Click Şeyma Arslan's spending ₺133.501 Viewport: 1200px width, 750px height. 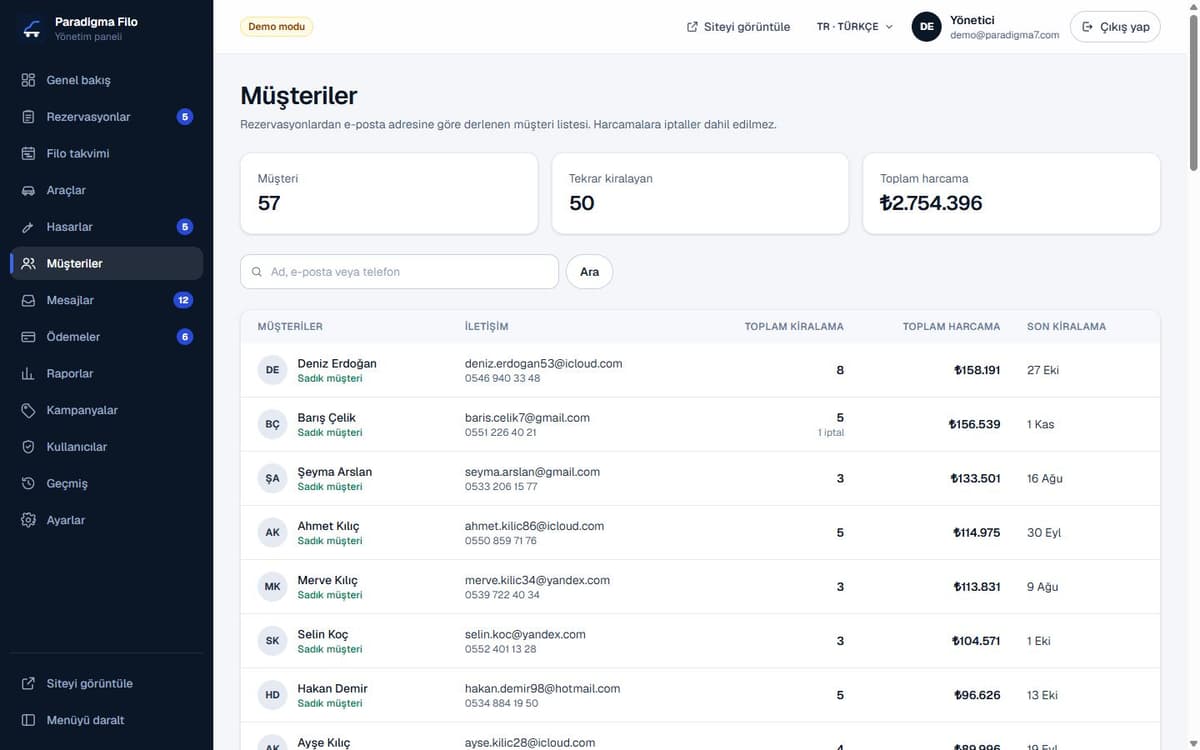[x=976, y=479]
